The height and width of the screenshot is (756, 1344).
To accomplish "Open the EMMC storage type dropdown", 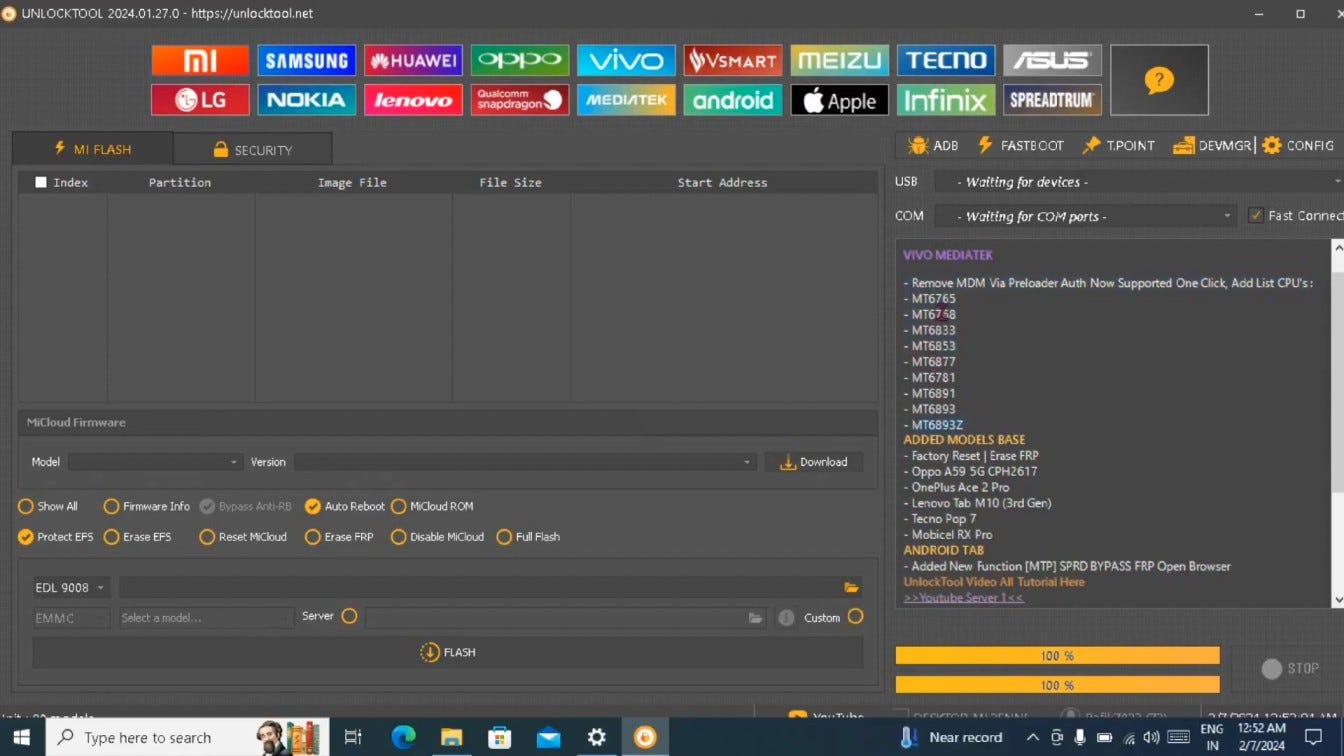I will click(70, 618).
